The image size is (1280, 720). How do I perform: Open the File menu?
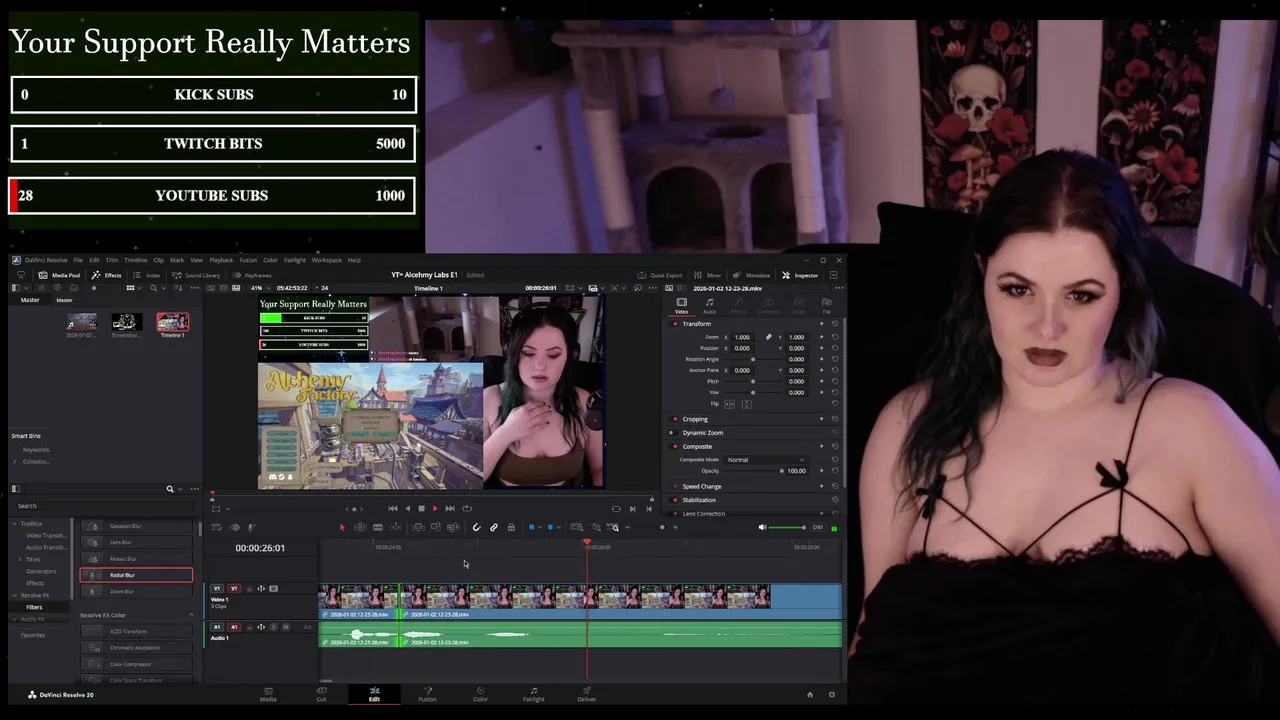pos(78,260)
